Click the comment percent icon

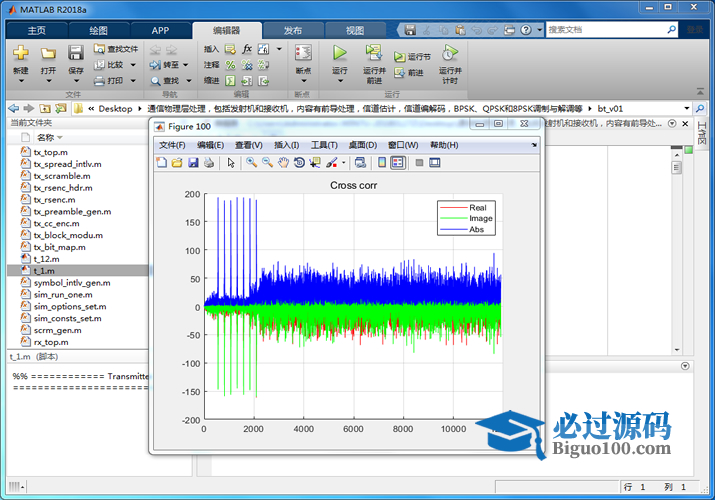[230, 65]
